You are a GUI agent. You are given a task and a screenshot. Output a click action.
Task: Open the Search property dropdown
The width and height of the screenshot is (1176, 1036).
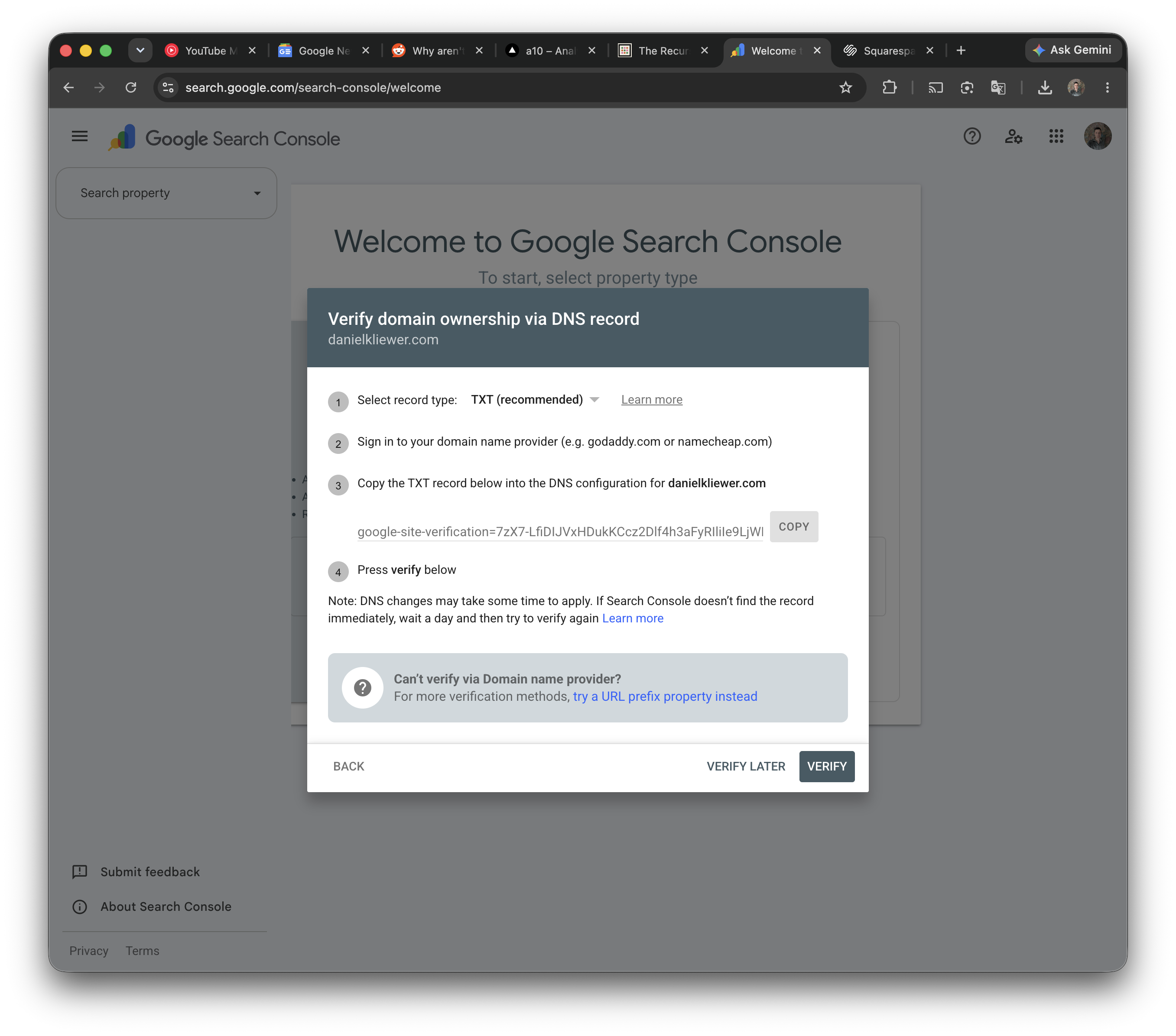click(166, 193)
